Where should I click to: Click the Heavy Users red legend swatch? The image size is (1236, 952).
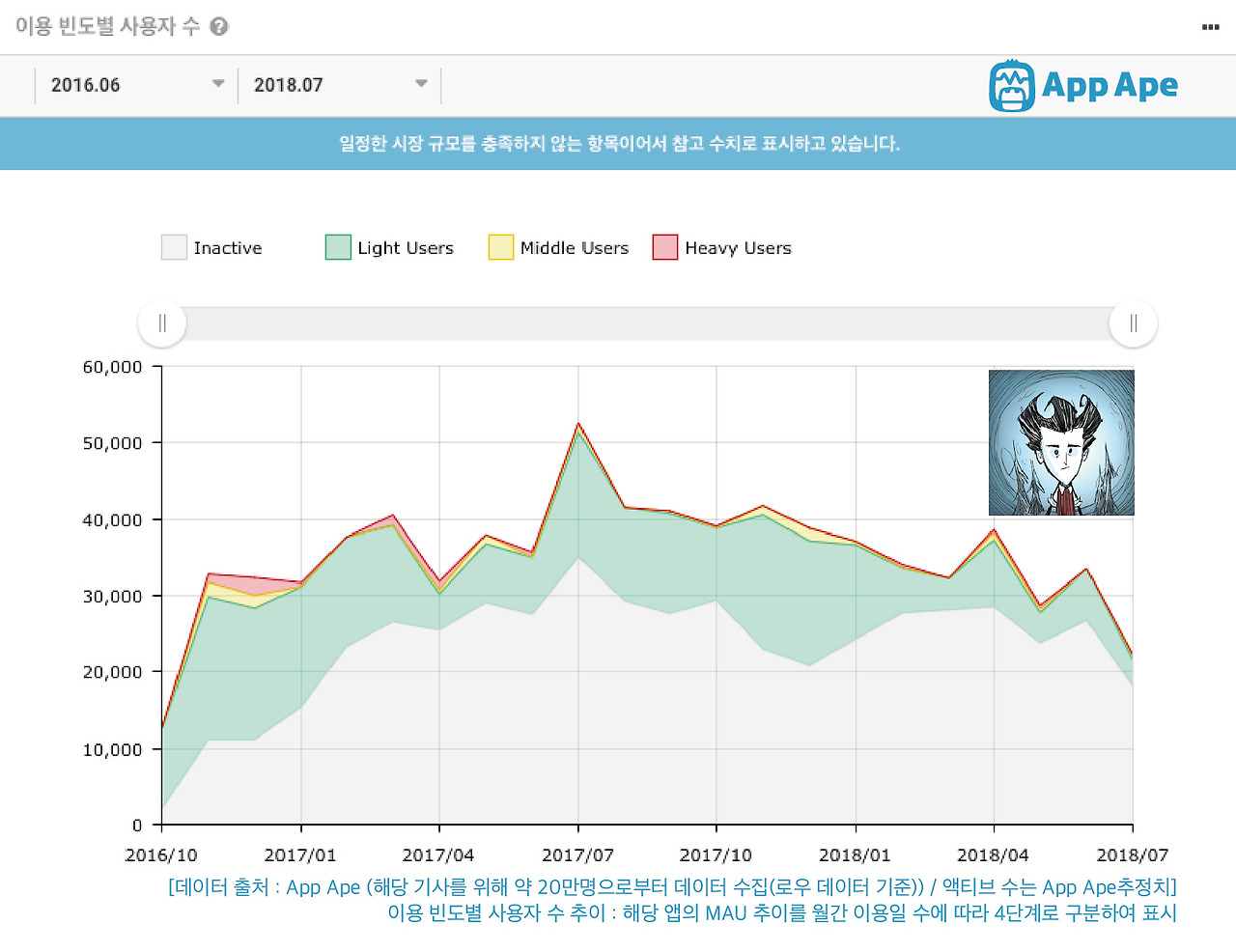pos(665,247)
